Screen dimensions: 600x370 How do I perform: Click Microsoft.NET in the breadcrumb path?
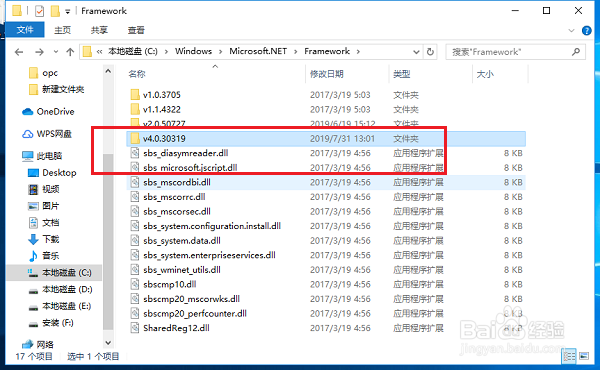[258, 51]
